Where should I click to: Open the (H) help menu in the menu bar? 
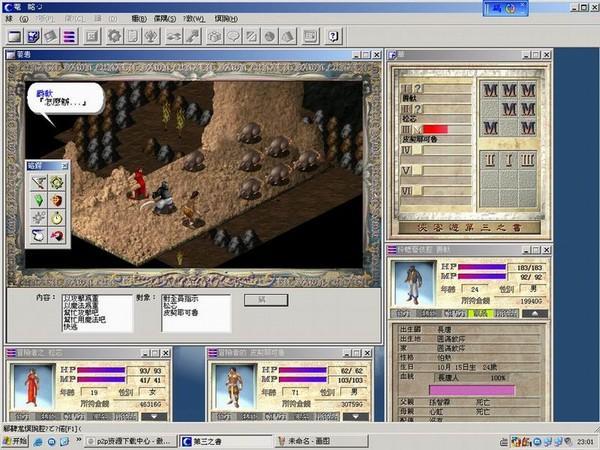pyautogui.click(x=226, y=19)
